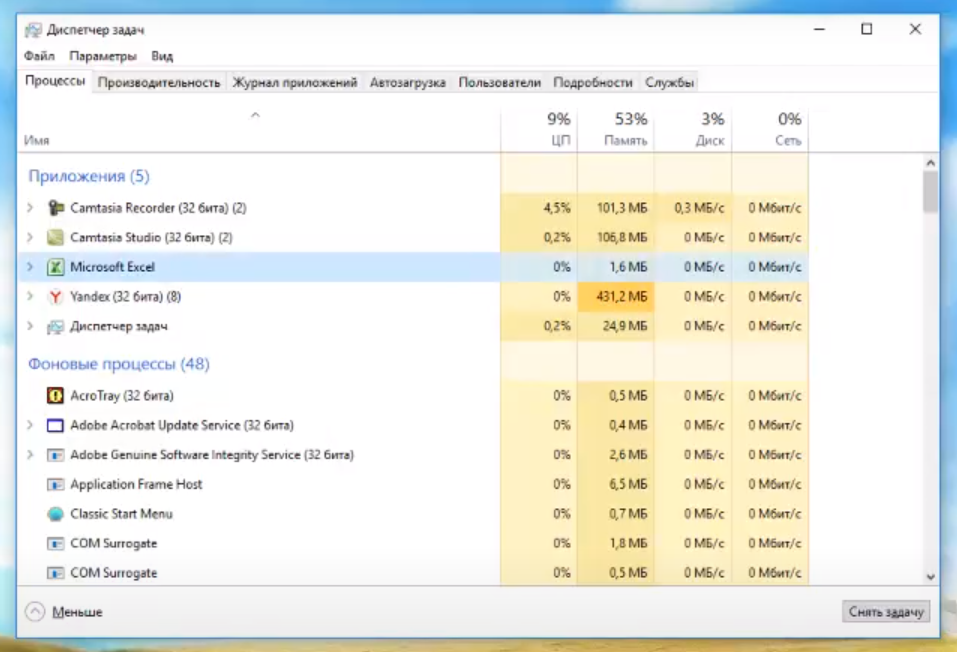Expand Adobe Genuine Software Integrity Service
Image resolution: width=957 pixels, height=652 pixels.
click(30, 455)
